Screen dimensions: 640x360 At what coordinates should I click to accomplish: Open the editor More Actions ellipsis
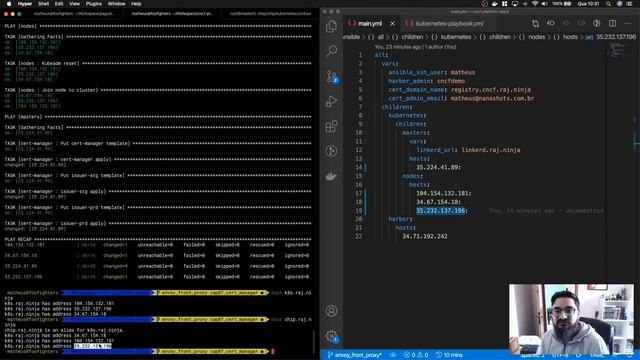628,23
